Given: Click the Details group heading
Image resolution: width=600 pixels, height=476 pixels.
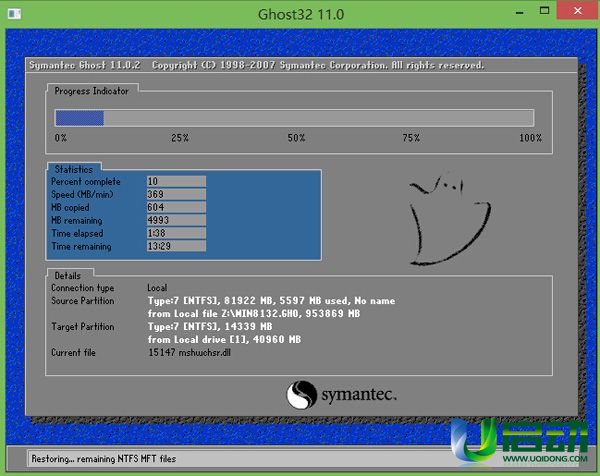Looking at the screenshot, I should [x=67, y=275].
